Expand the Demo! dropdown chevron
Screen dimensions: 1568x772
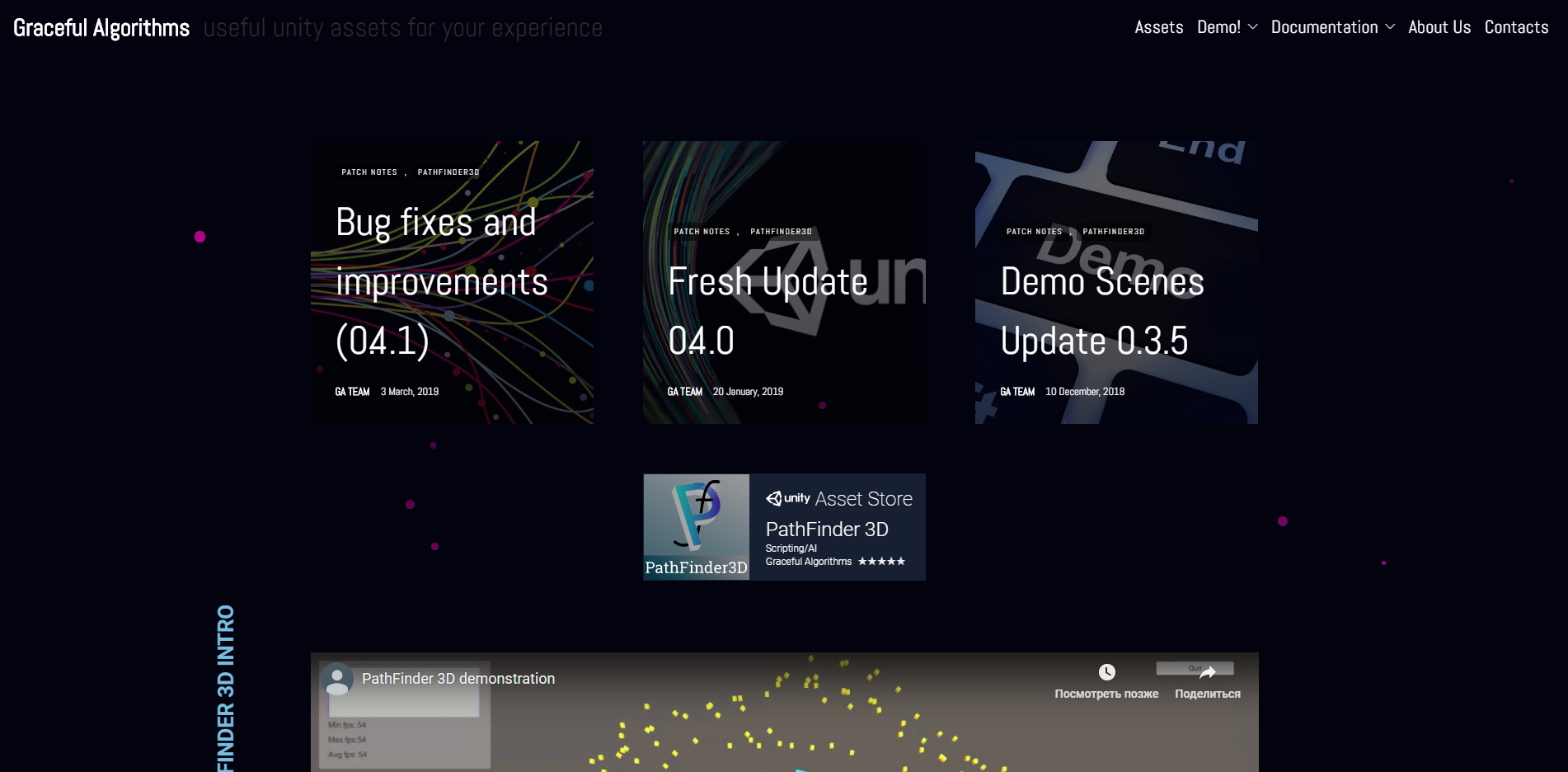(x=1253, y=27)
